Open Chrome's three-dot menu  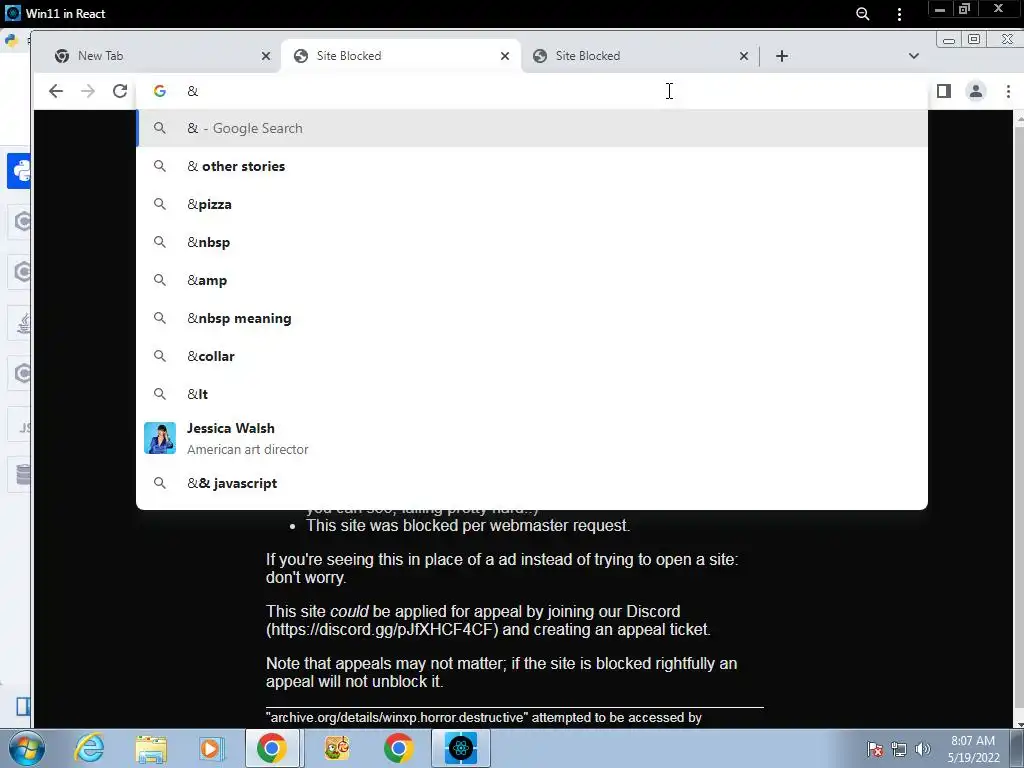coord(1008,91)
